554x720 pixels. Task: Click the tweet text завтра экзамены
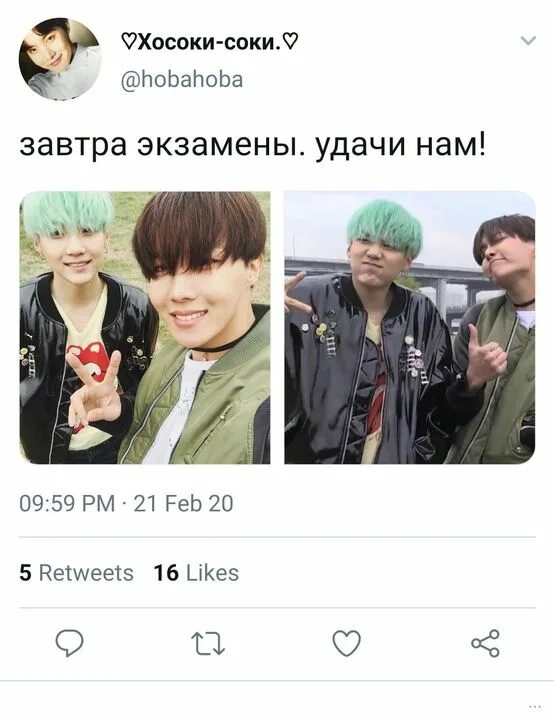(x=162, y=145)
